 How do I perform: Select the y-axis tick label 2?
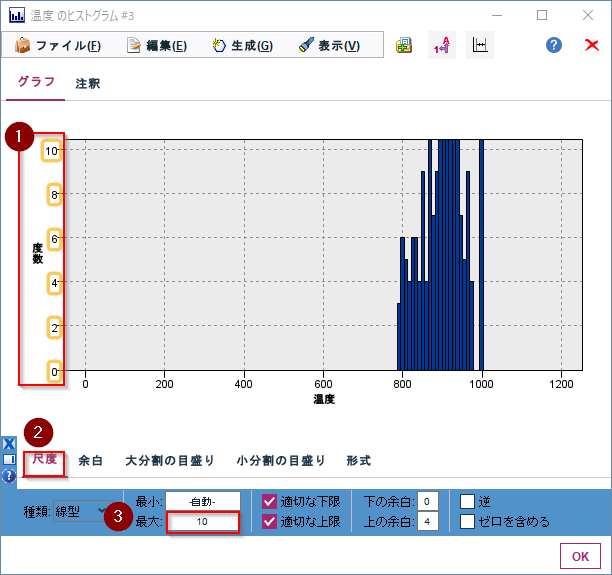54,327
